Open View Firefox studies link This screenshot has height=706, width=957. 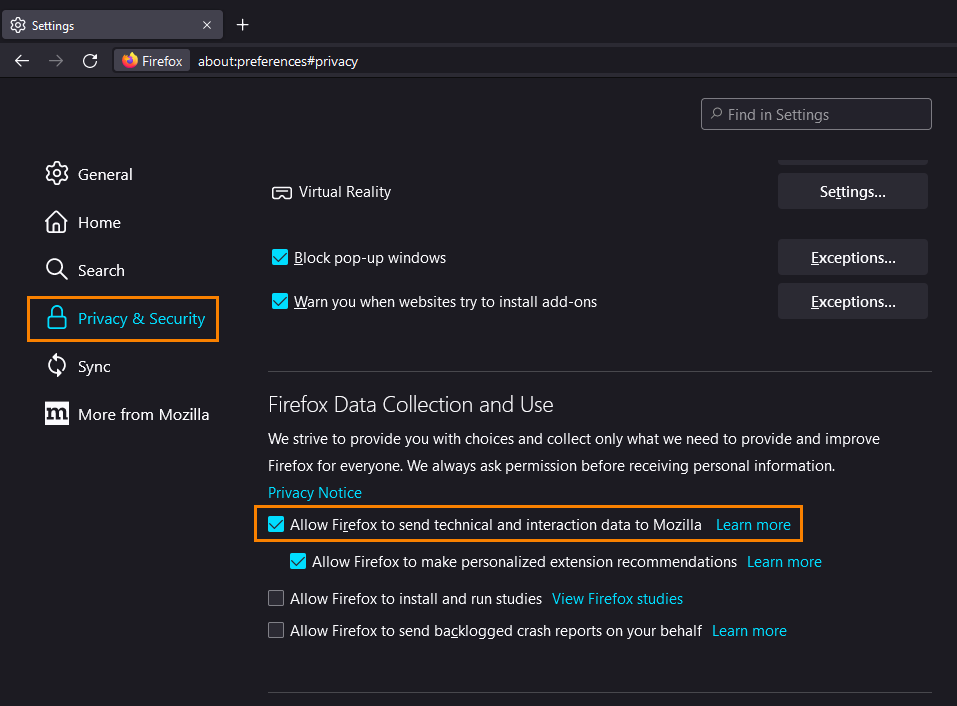point(617,599)
